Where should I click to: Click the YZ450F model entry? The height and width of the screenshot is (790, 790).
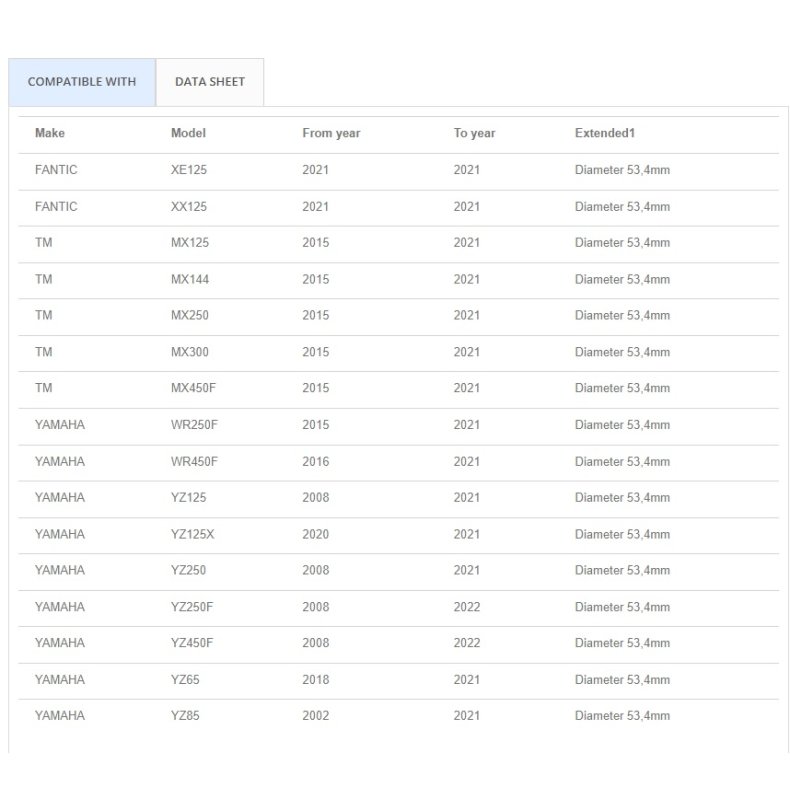point(192,643)
